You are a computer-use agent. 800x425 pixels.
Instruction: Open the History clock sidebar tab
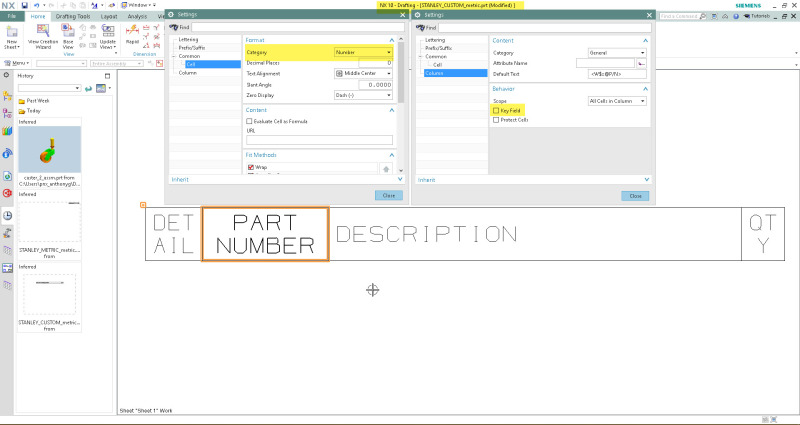click(7, 215)
